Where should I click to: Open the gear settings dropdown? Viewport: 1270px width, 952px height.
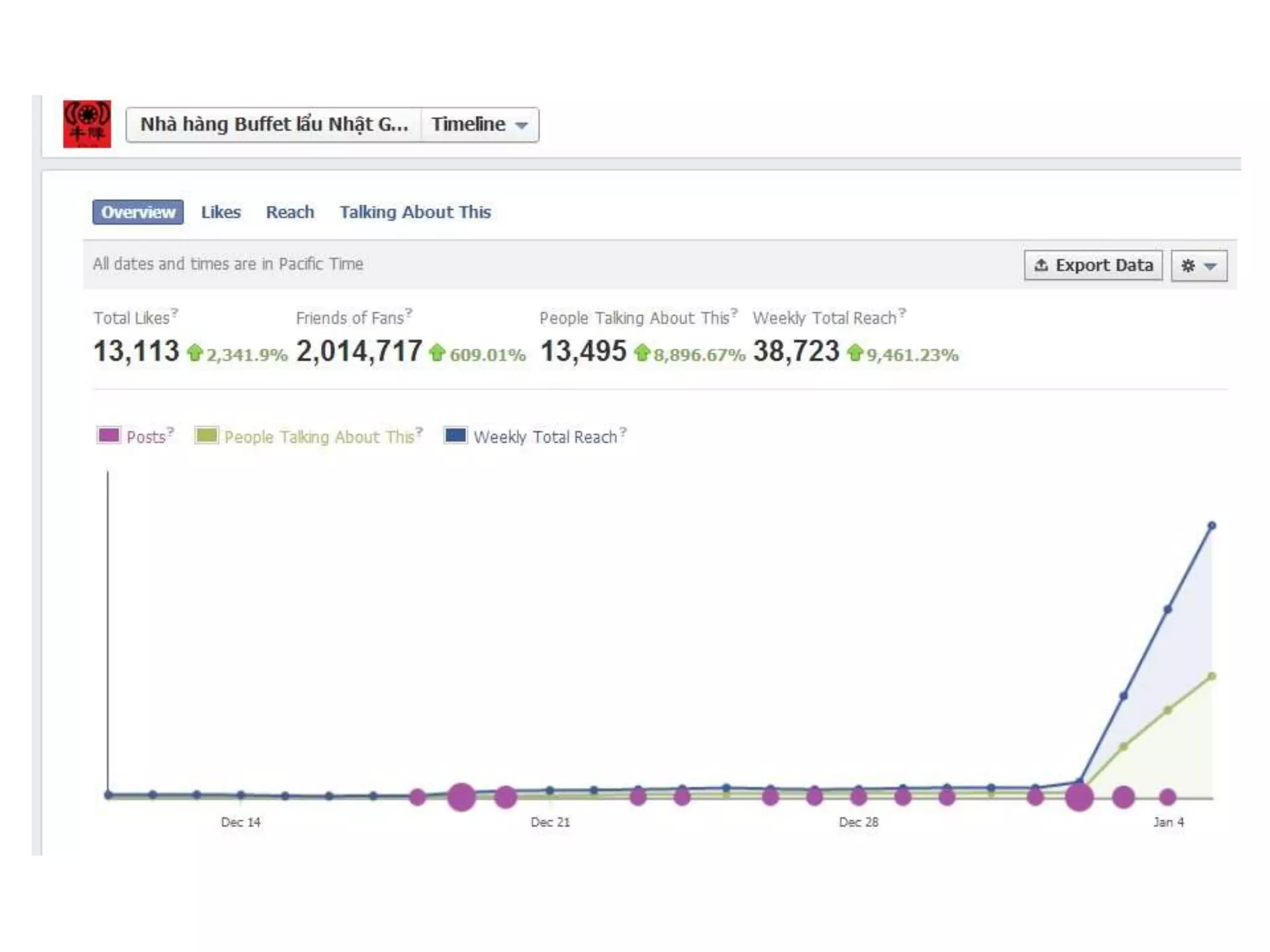(x=1199, y=266)
